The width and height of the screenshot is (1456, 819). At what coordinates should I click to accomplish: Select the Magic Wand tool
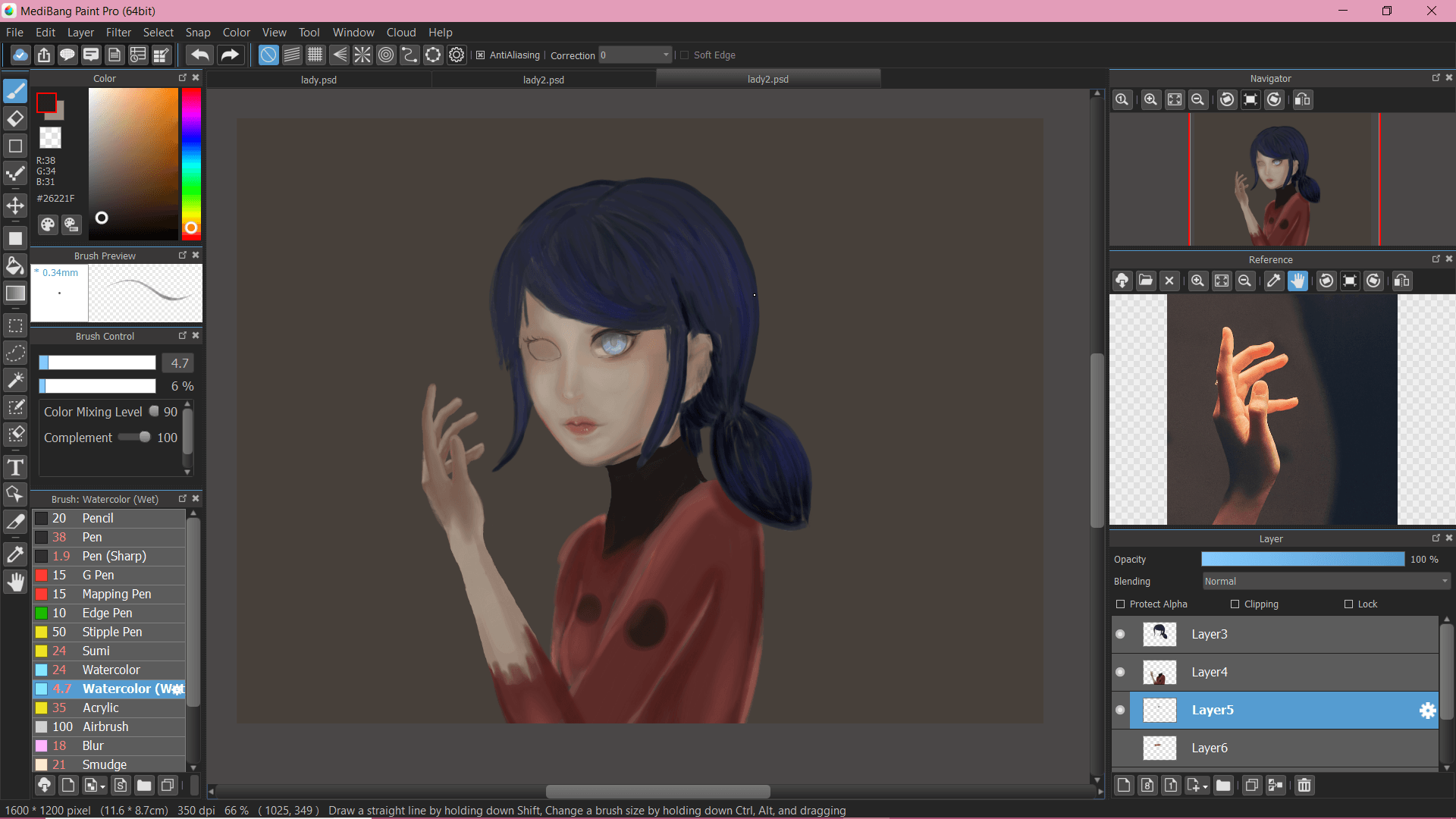tap(15, 380)
